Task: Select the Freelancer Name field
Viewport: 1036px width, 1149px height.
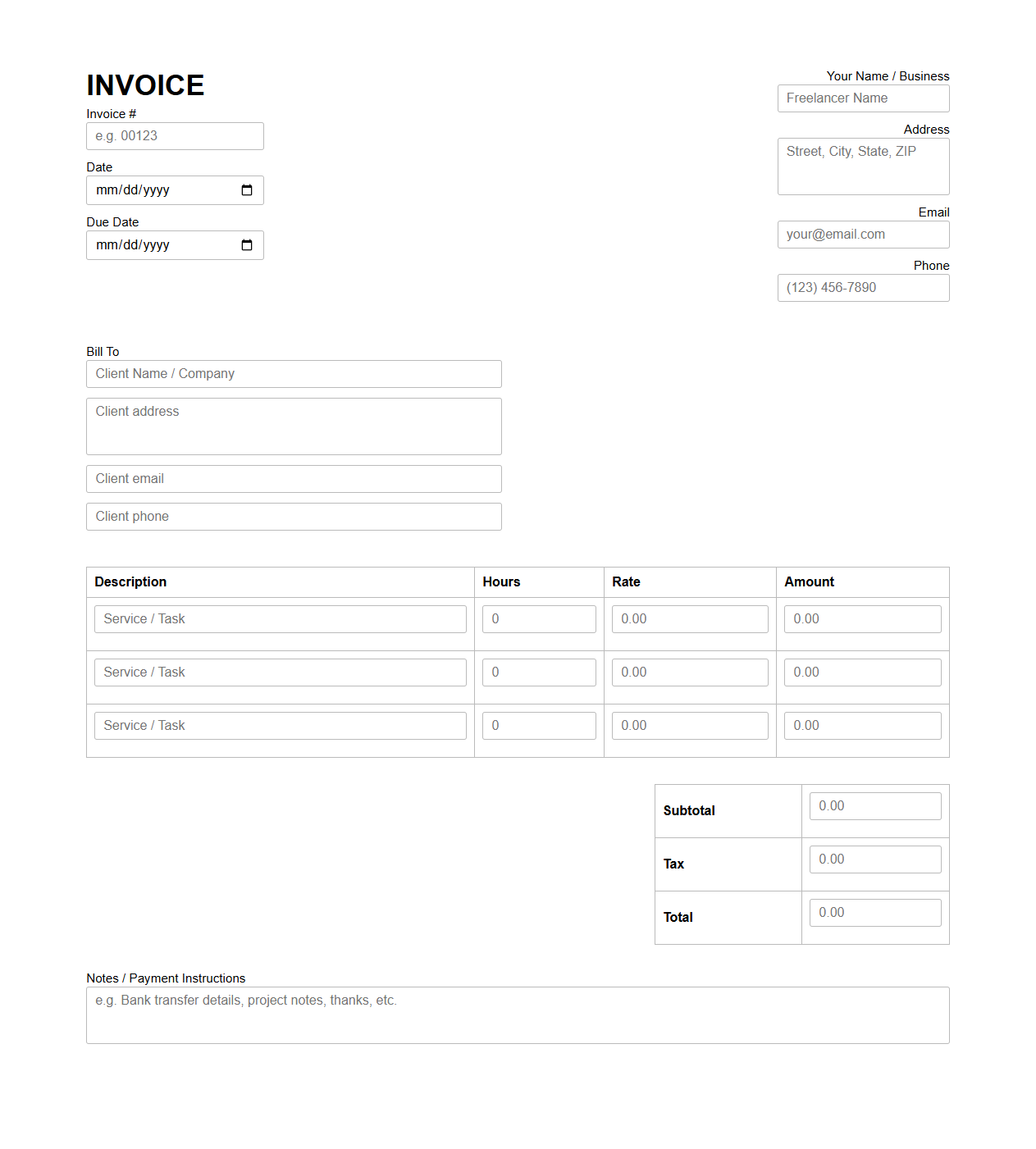Action: pos(862,98)
